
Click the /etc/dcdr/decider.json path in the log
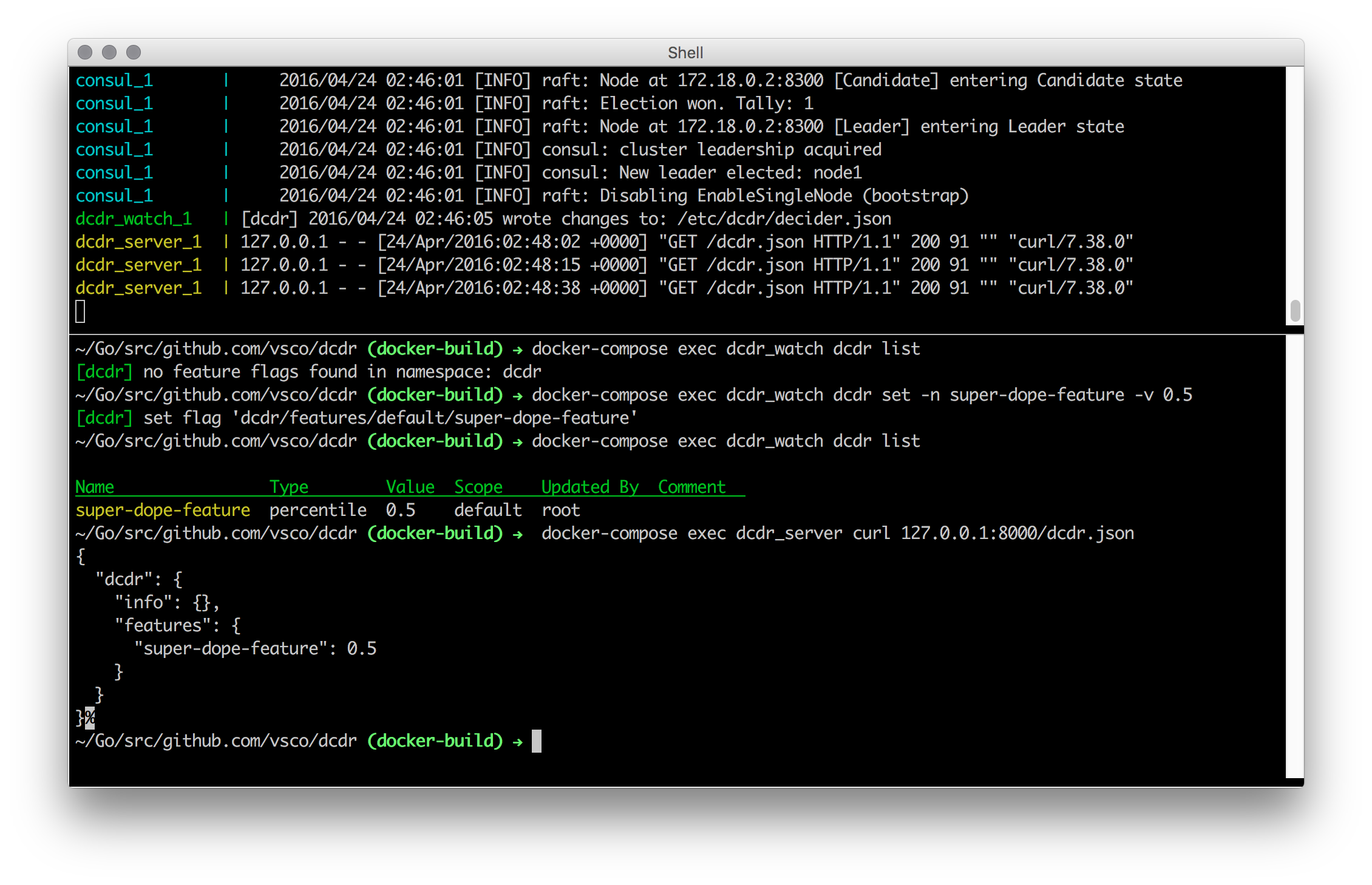(784, 219)
